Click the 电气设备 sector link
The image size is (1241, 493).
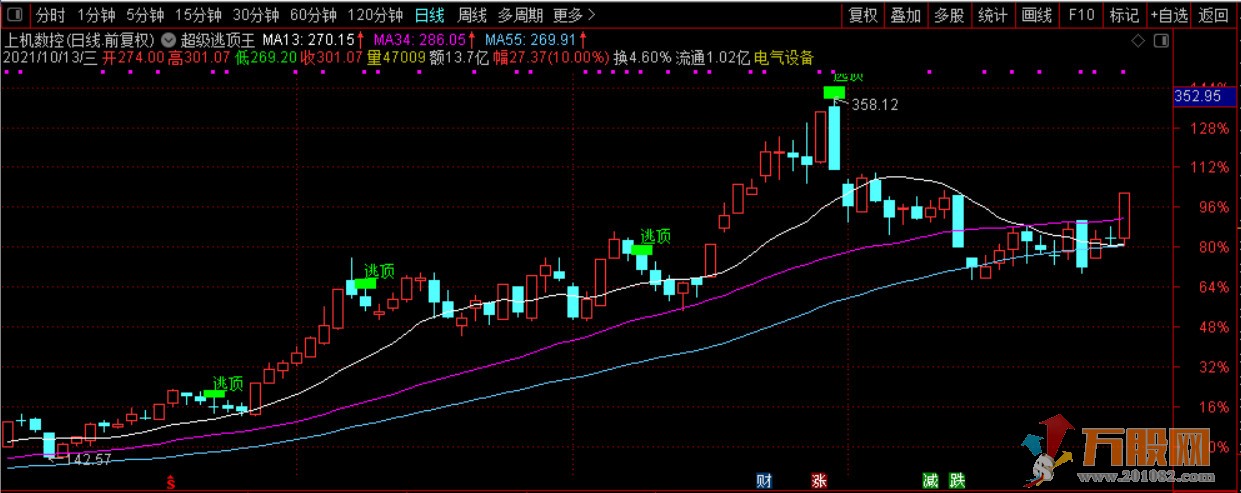784,58
